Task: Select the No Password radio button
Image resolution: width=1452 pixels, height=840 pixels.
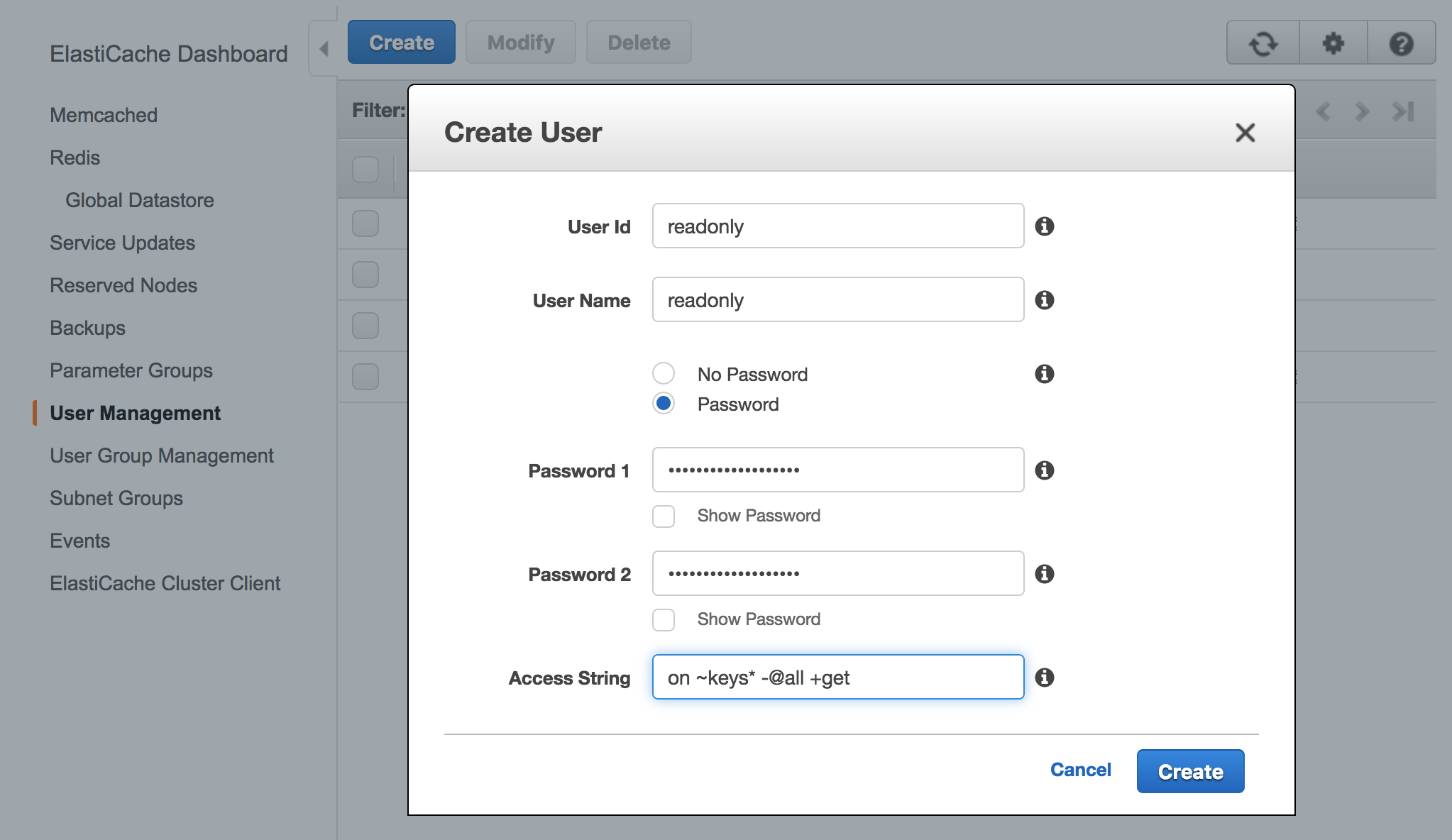Action: (663, 372)
